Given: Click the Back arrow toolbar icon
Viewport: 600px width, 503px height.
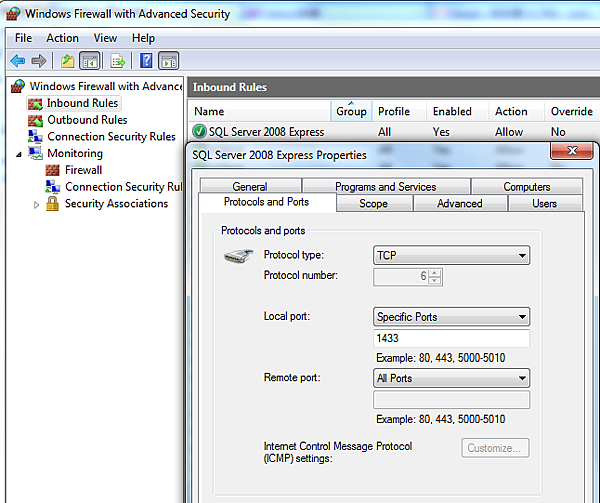Looking at the screenshot, I should [x=18, y=60].
